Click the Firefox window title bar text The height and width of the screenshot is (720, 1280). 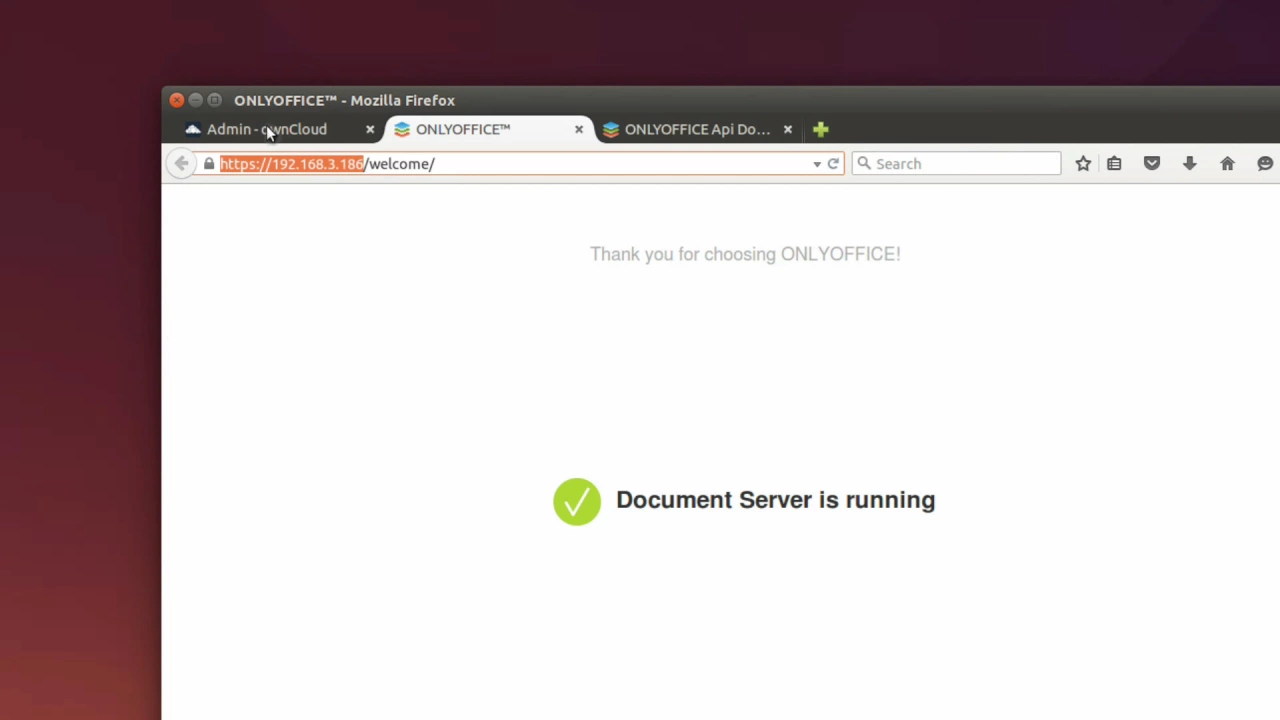click(x=345, y=100)
